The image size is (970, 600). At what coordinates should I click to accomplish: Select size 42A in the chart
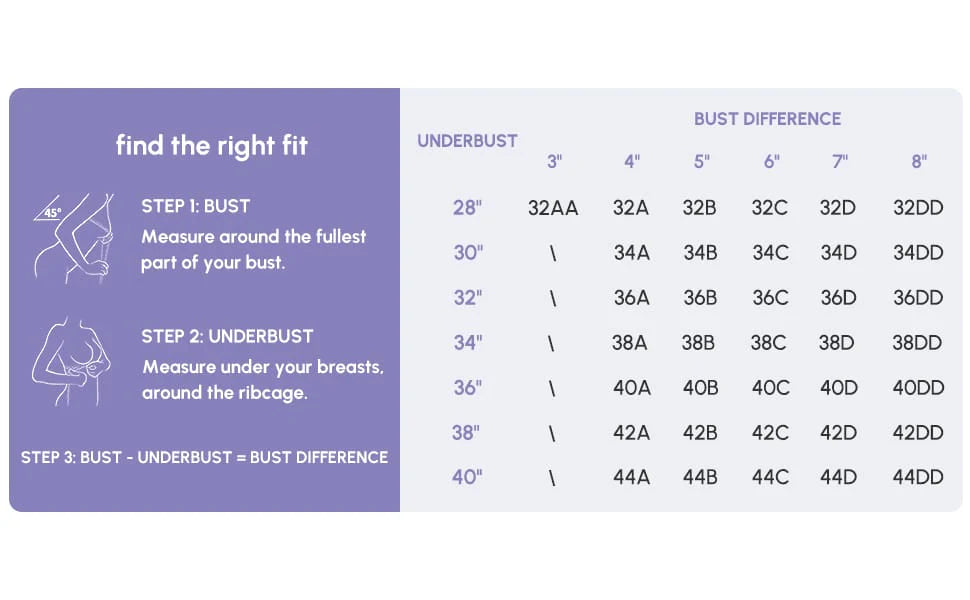click(x=631, y=432)
